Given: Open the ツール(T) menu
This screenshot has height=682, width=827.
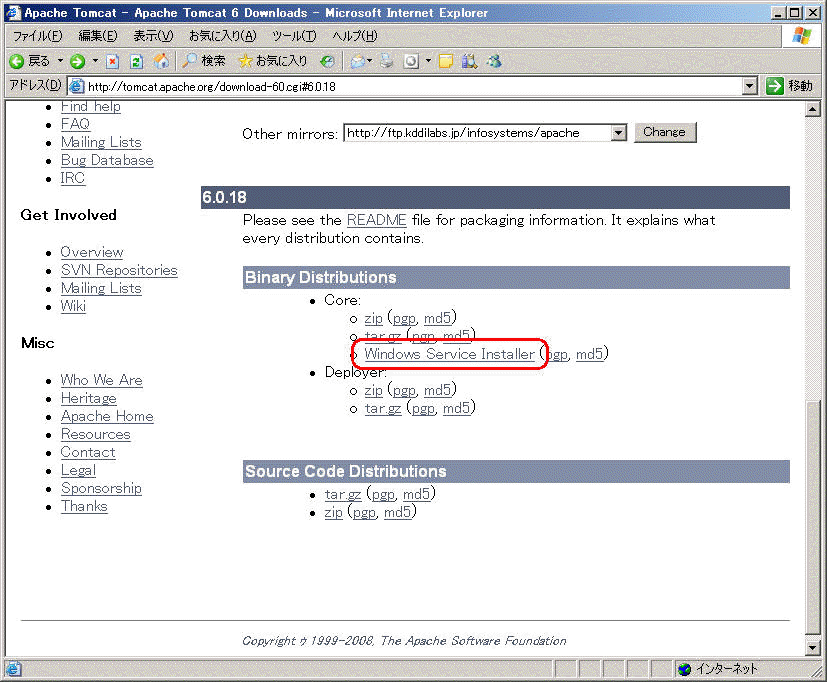Looking at the screenshot, I should 294,36.
